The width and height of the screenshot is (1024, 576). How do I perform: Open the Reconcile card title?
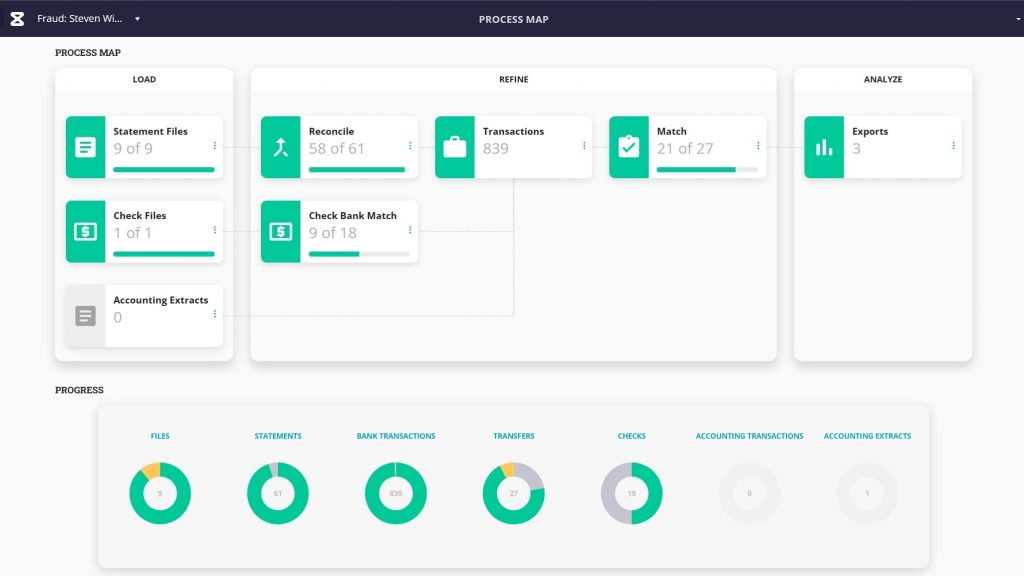click(x=331, y=131)
